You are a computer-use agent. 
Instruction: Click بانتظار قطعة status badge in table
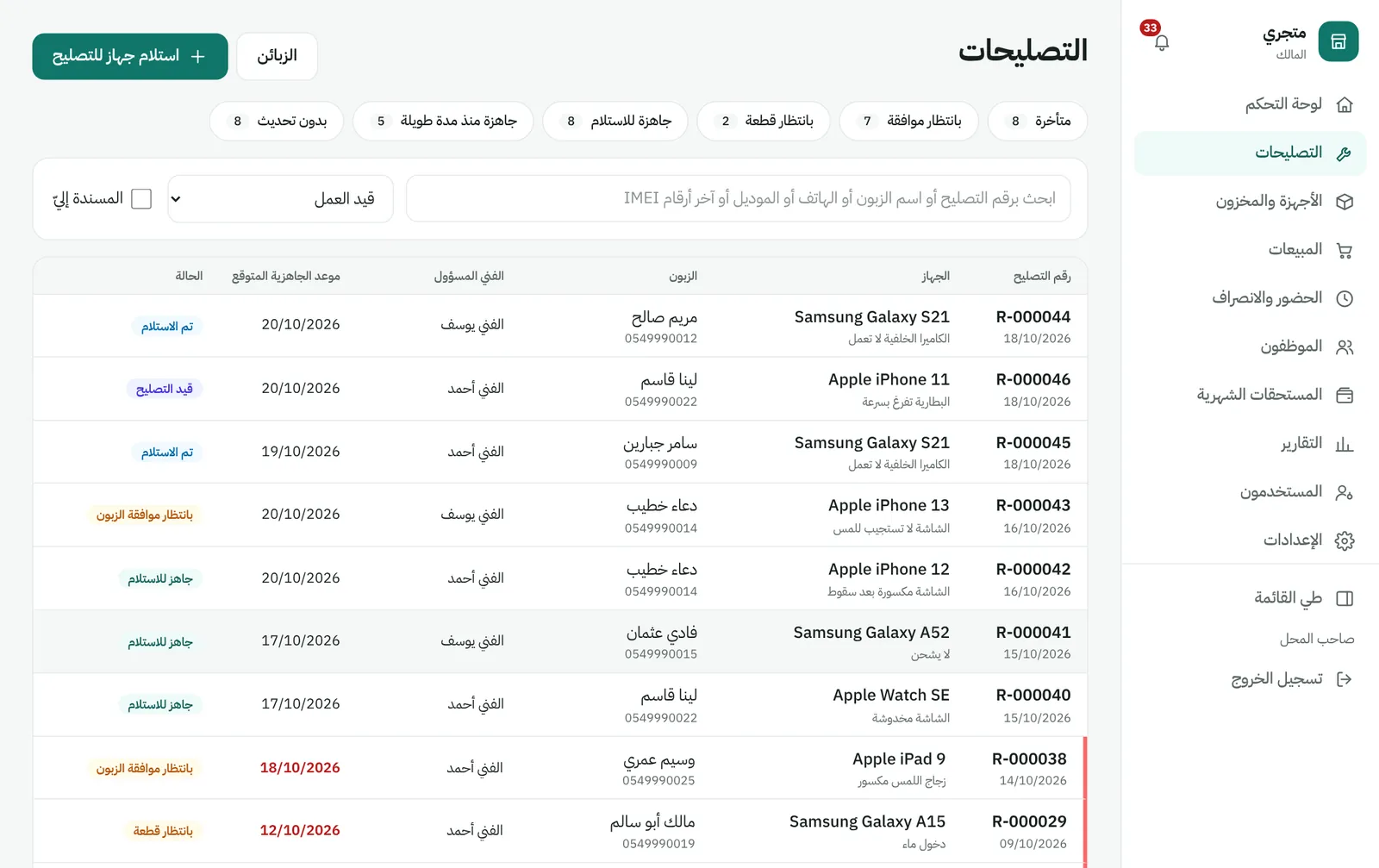(x=163, y=831)
